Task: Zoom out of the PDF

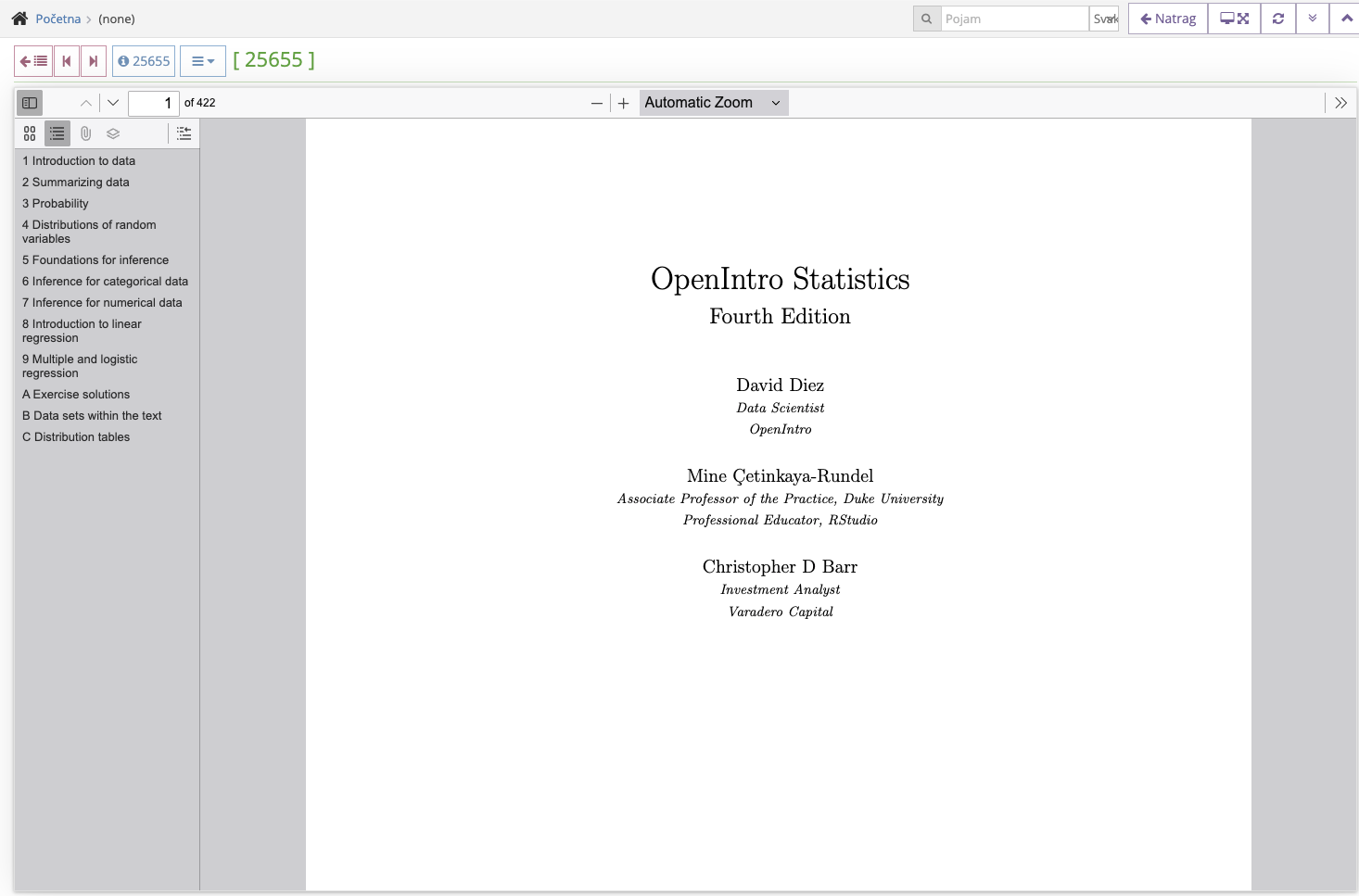Action: pyautogui.click(x=597, y=103)
